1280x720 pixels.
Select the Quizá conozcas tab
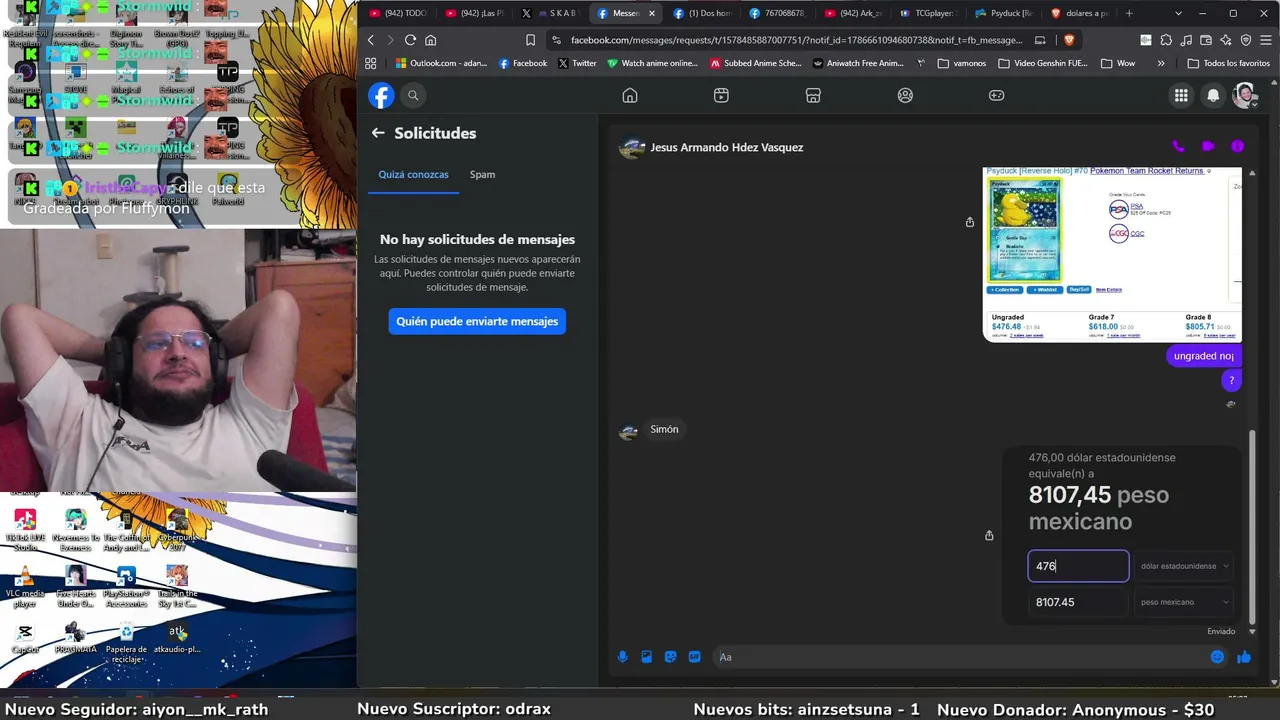pos(413,174)
